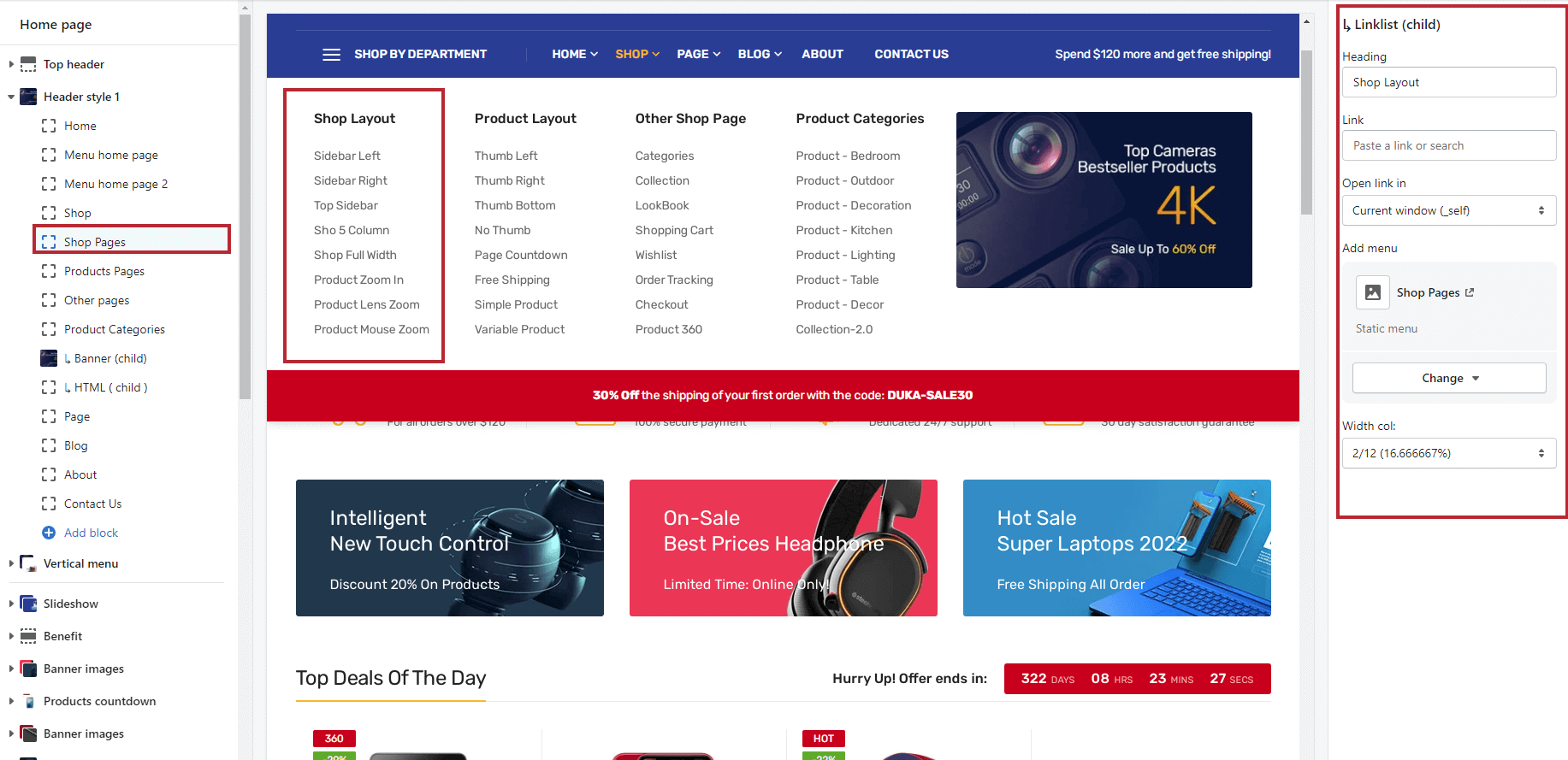
Task: Open the Width col dropdown
Action: point(1448,453)
